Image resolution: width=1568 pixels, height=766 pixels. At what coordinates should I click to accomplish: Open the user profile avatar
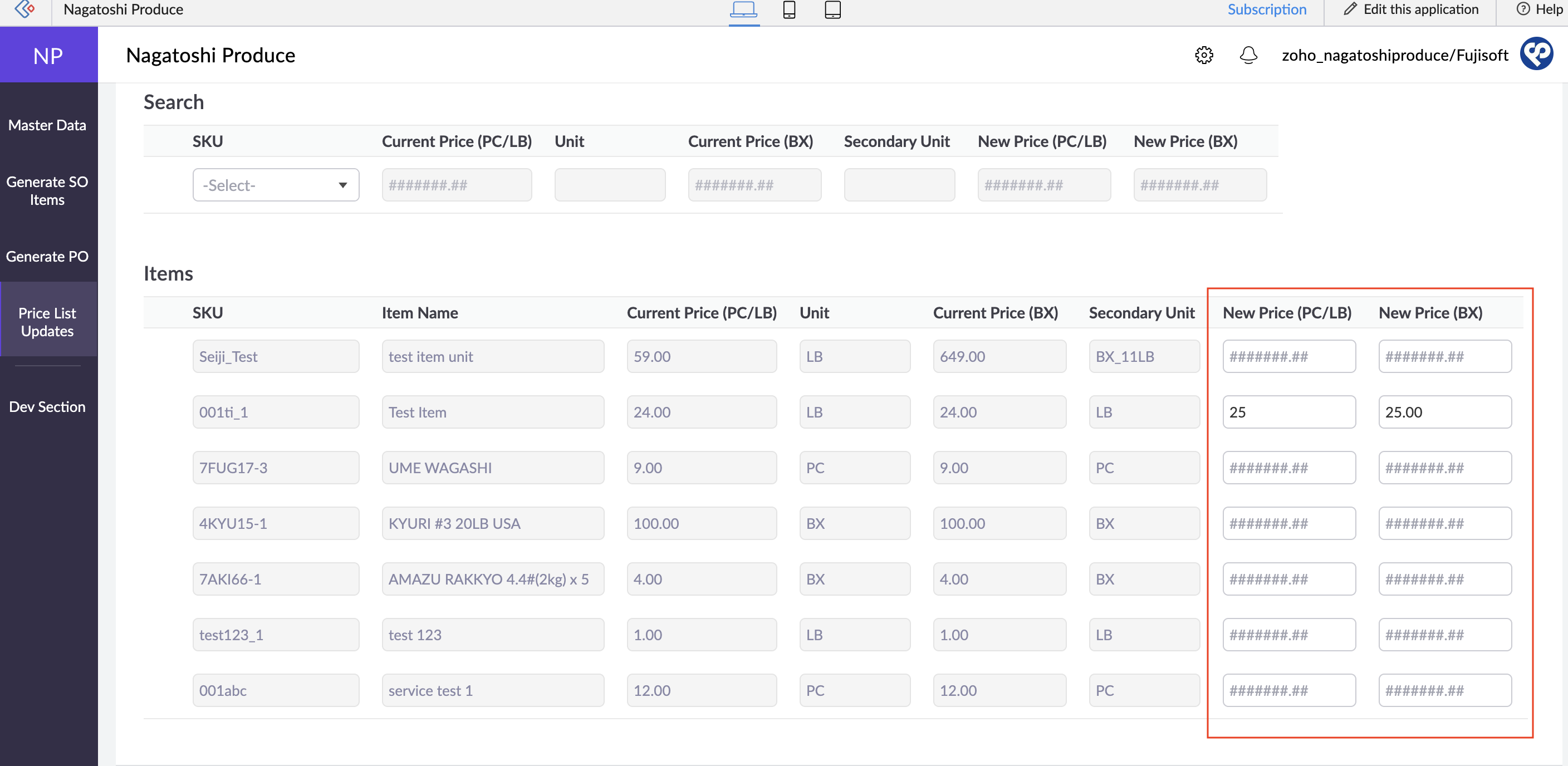(x=1536, y=54)
